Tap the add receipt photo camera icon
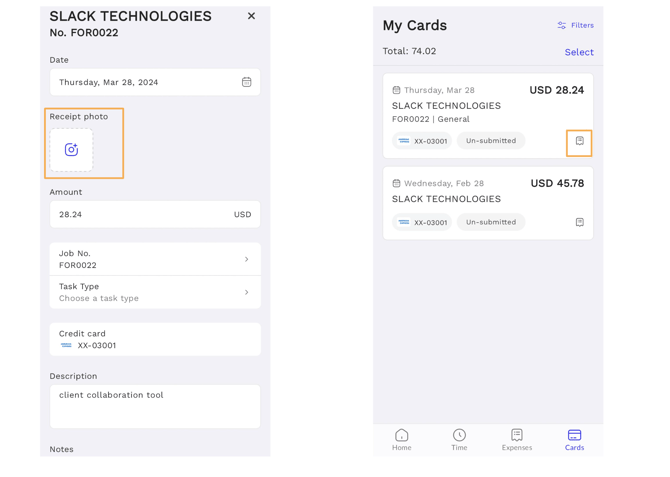 point(71,150)
